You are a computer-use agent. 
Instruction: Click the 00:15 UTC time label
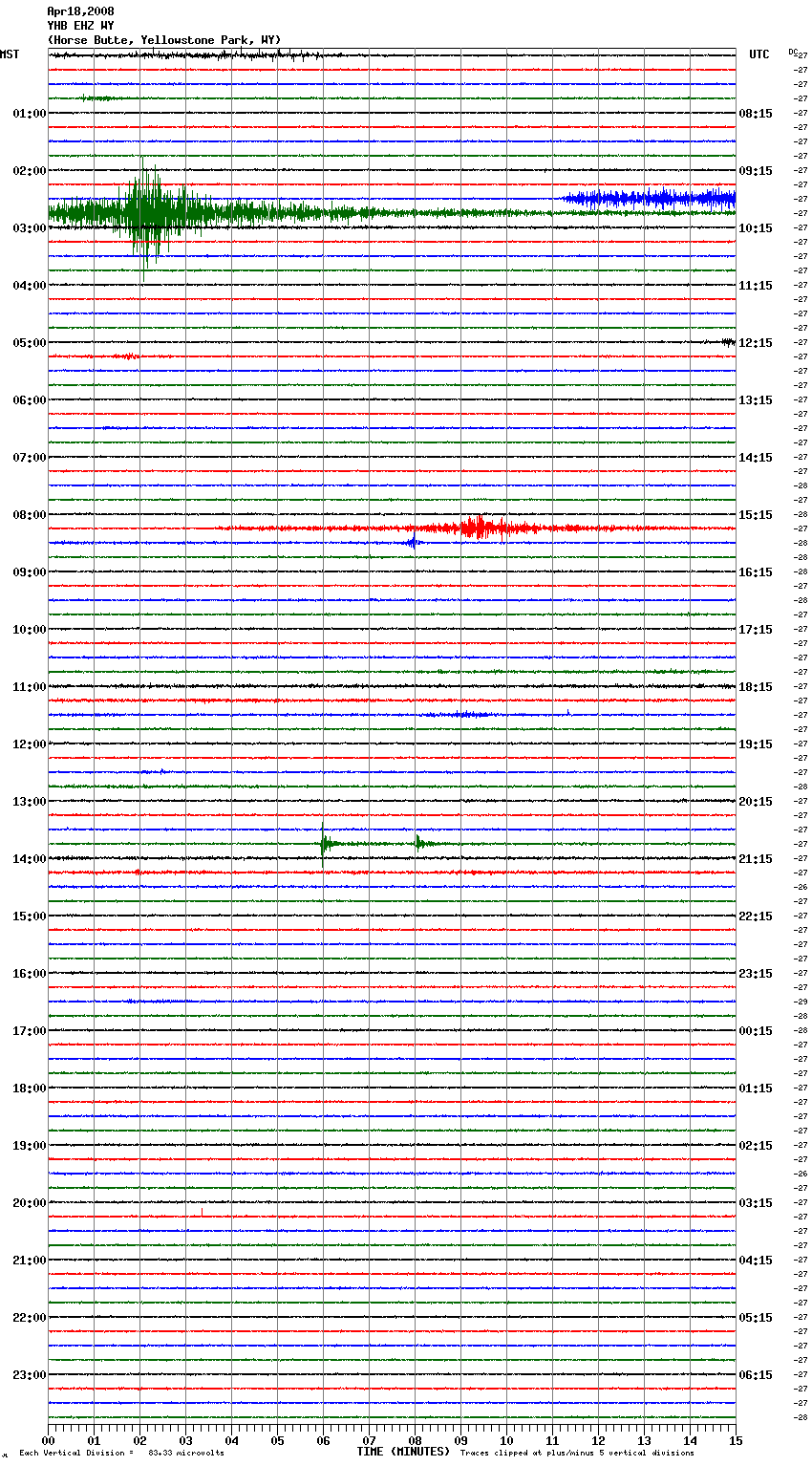(756, 1031)
